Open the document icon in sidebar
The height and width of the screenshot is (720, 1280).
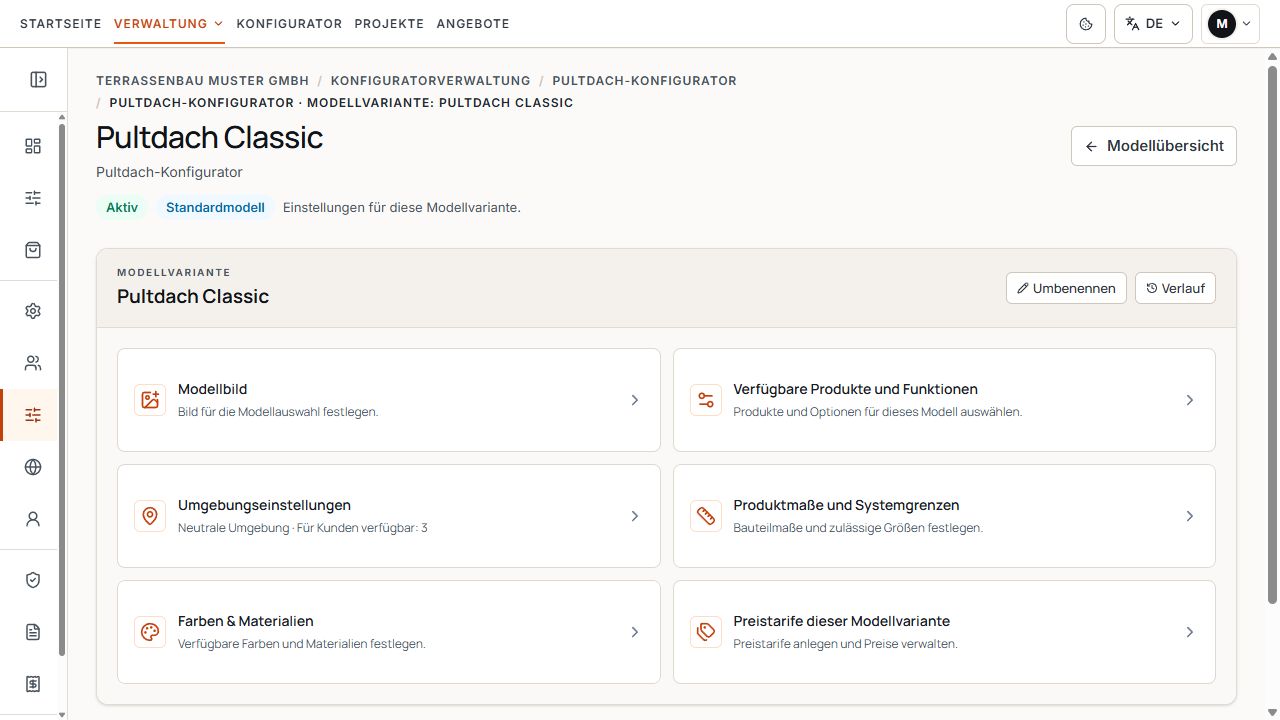33,632
